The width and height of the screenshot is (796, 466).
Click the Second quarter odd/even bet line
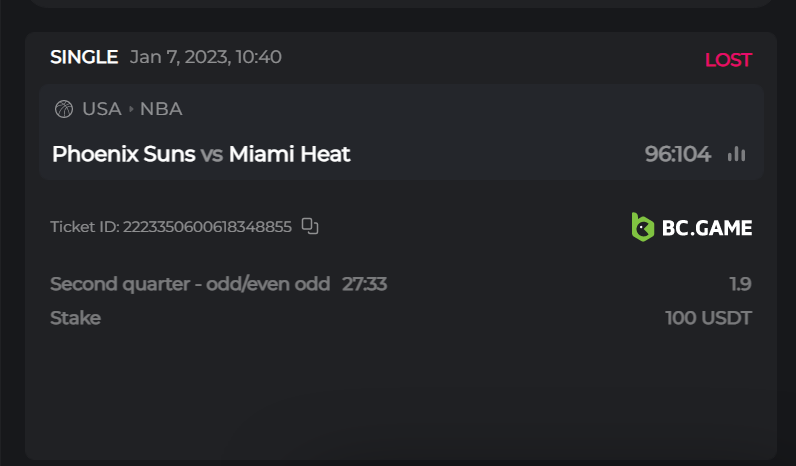(190, 284)
